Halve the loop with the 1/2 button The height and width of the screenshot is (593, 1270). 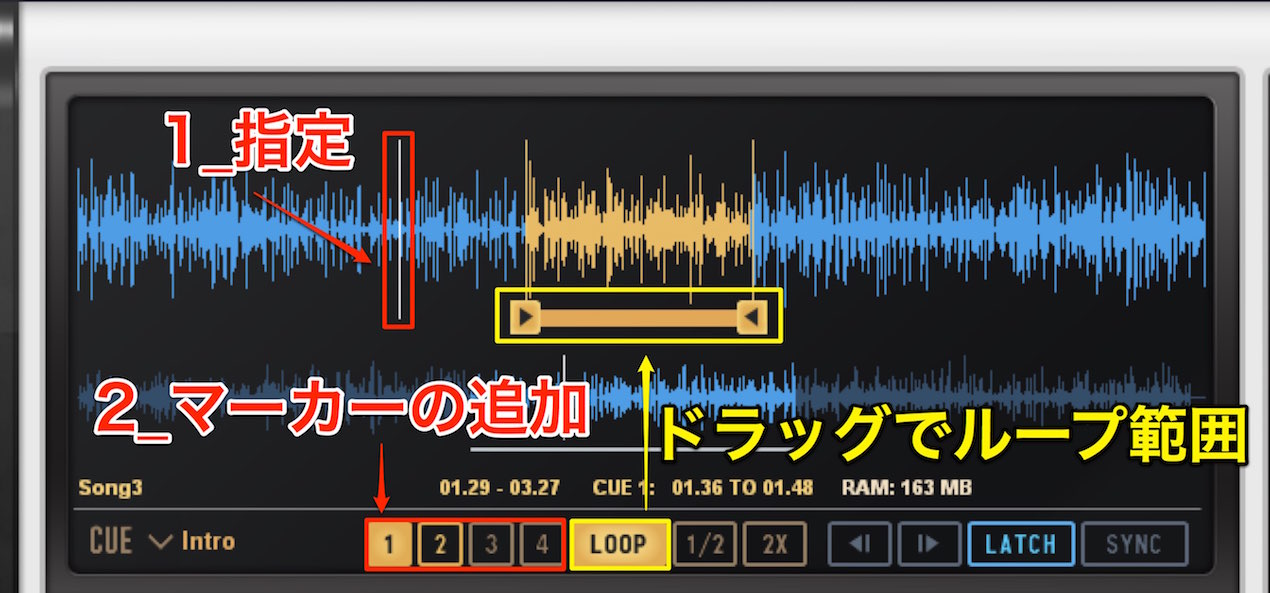coord(705,545)
